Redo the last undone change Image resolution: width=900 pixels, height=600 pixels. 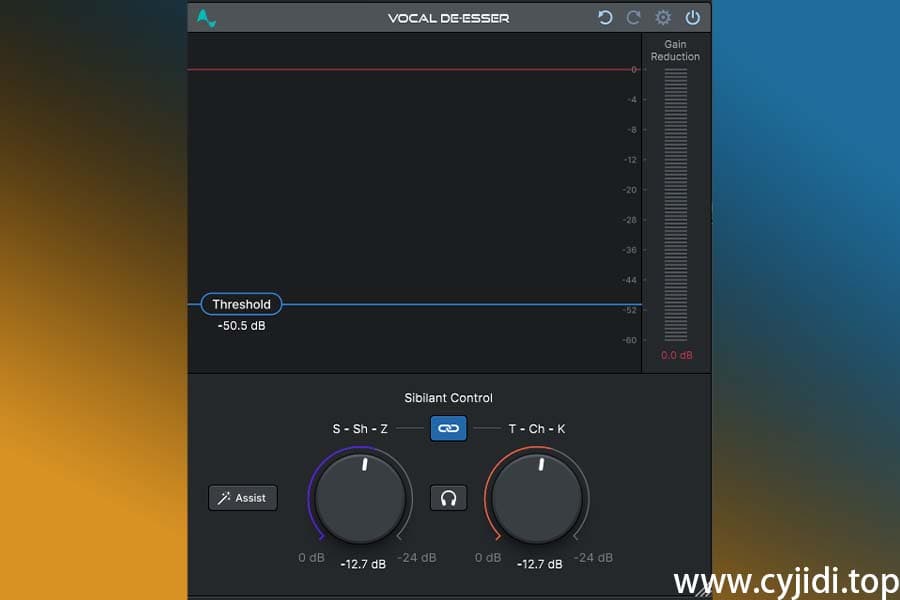click(633, 18)
